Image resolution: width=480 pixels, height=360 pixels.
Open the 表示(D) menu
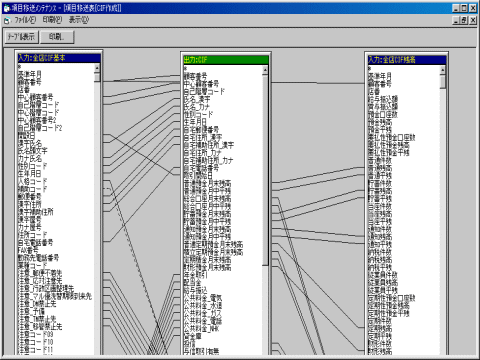click(79, 20)
